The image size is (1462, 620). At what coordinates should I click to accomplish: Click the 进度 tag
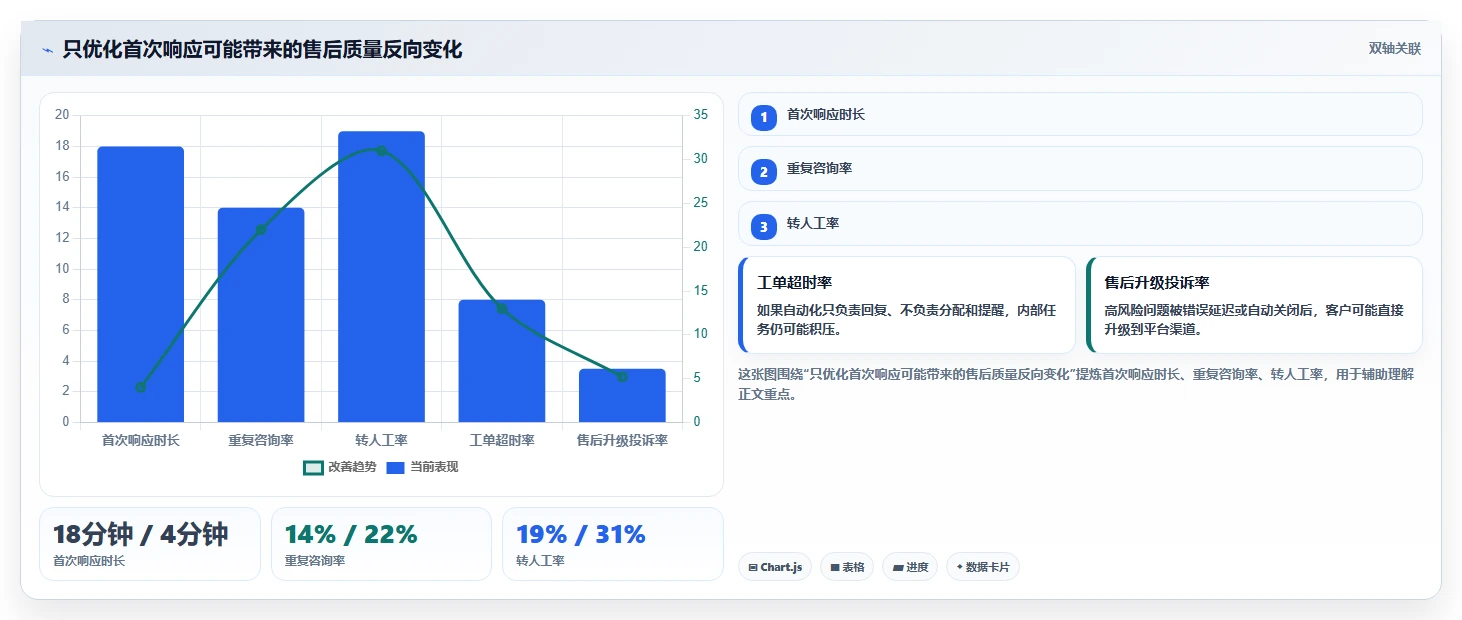[910, 567]
